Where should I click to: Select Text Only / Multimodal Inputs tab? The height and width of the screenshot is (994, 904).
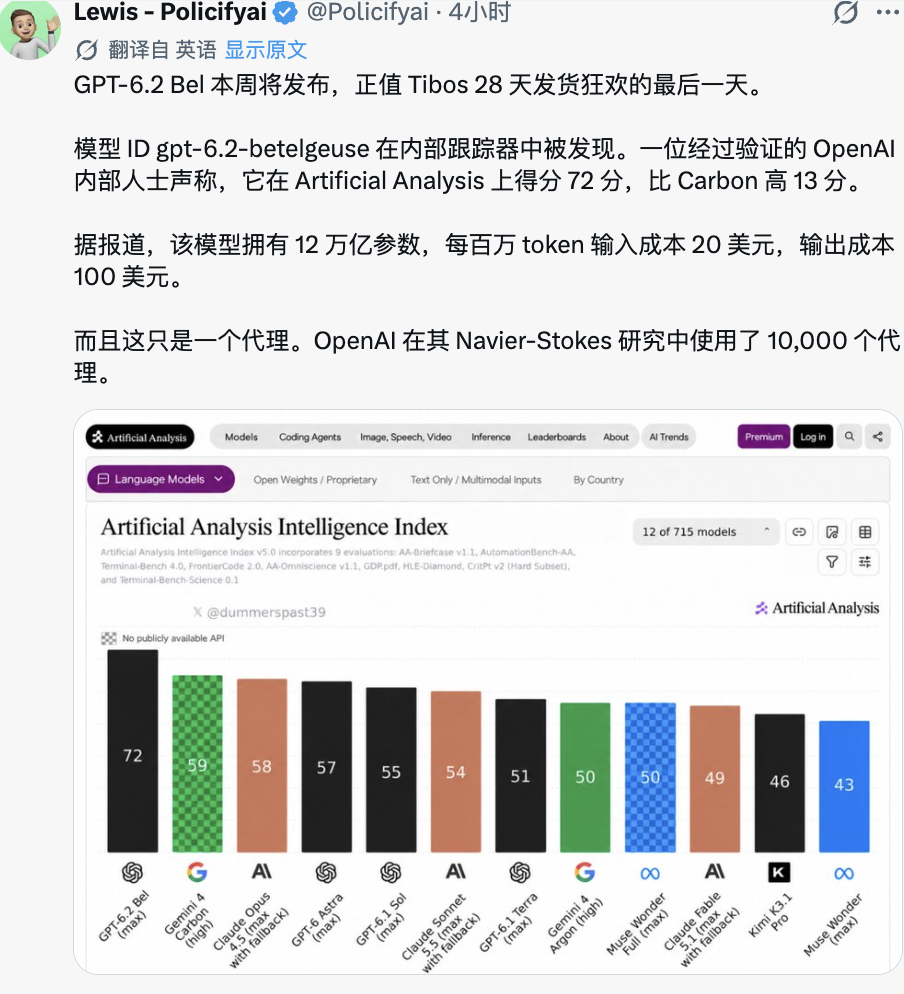475,480
